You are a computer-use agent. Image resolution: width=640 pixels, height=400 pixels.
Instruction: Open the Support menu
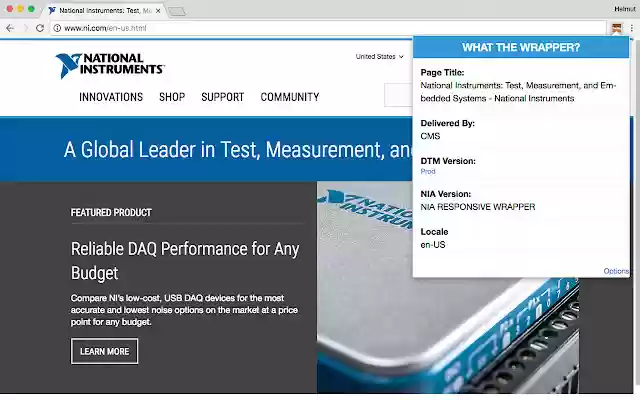[x=222, y=97]
